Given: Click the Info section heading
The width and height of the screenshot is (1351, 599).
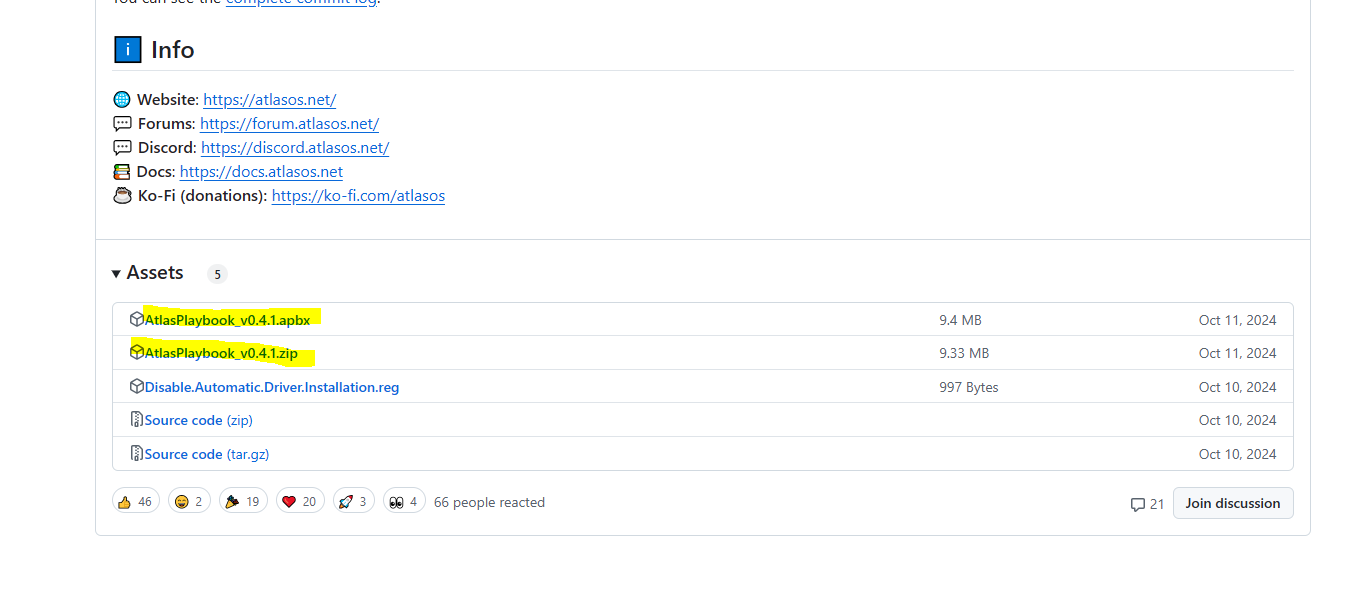Looking at the screenshot, I should [x=172, y=50].
